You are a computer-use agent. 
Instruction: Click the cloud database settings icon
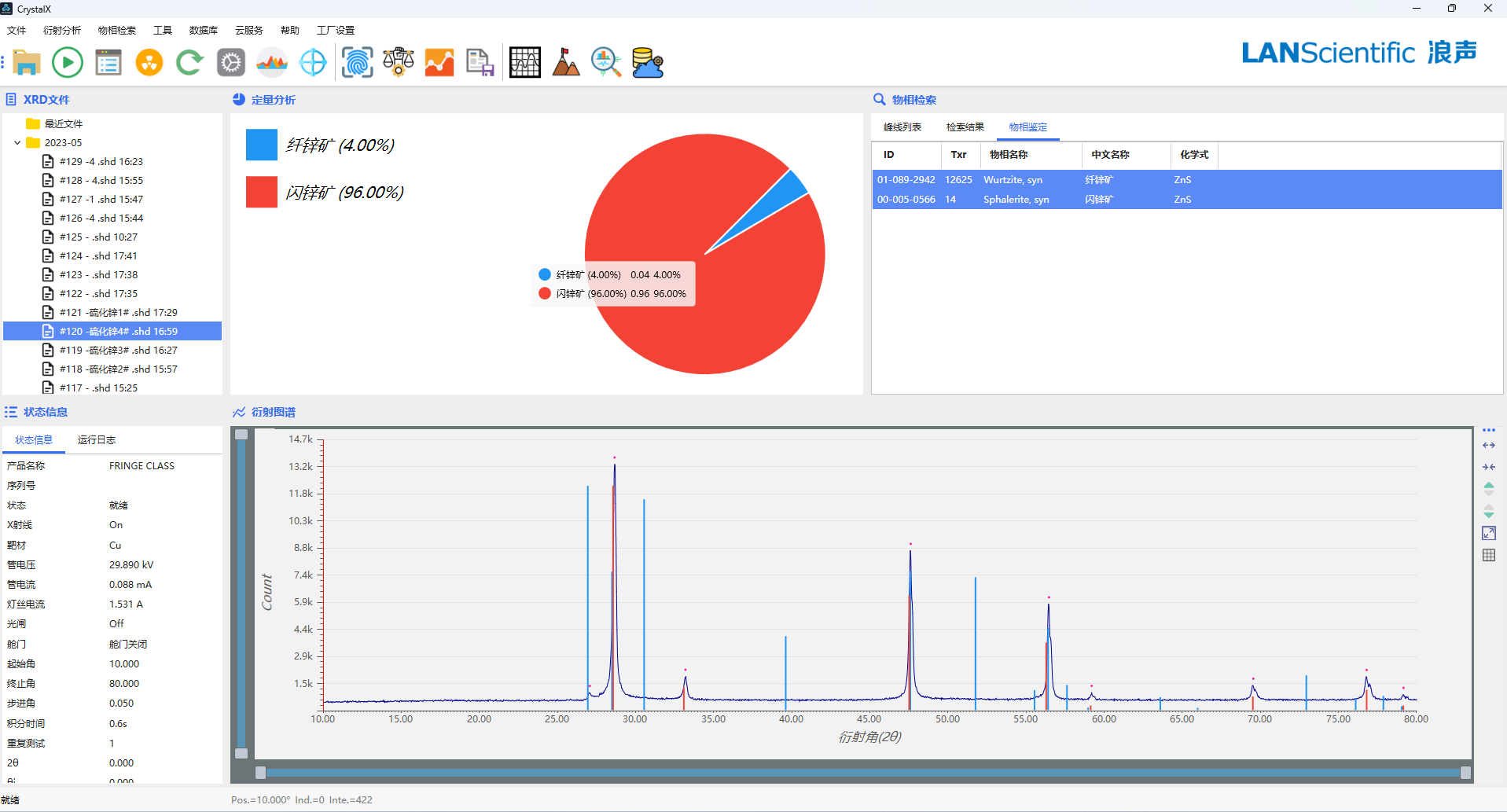click(x=648, y=62)
